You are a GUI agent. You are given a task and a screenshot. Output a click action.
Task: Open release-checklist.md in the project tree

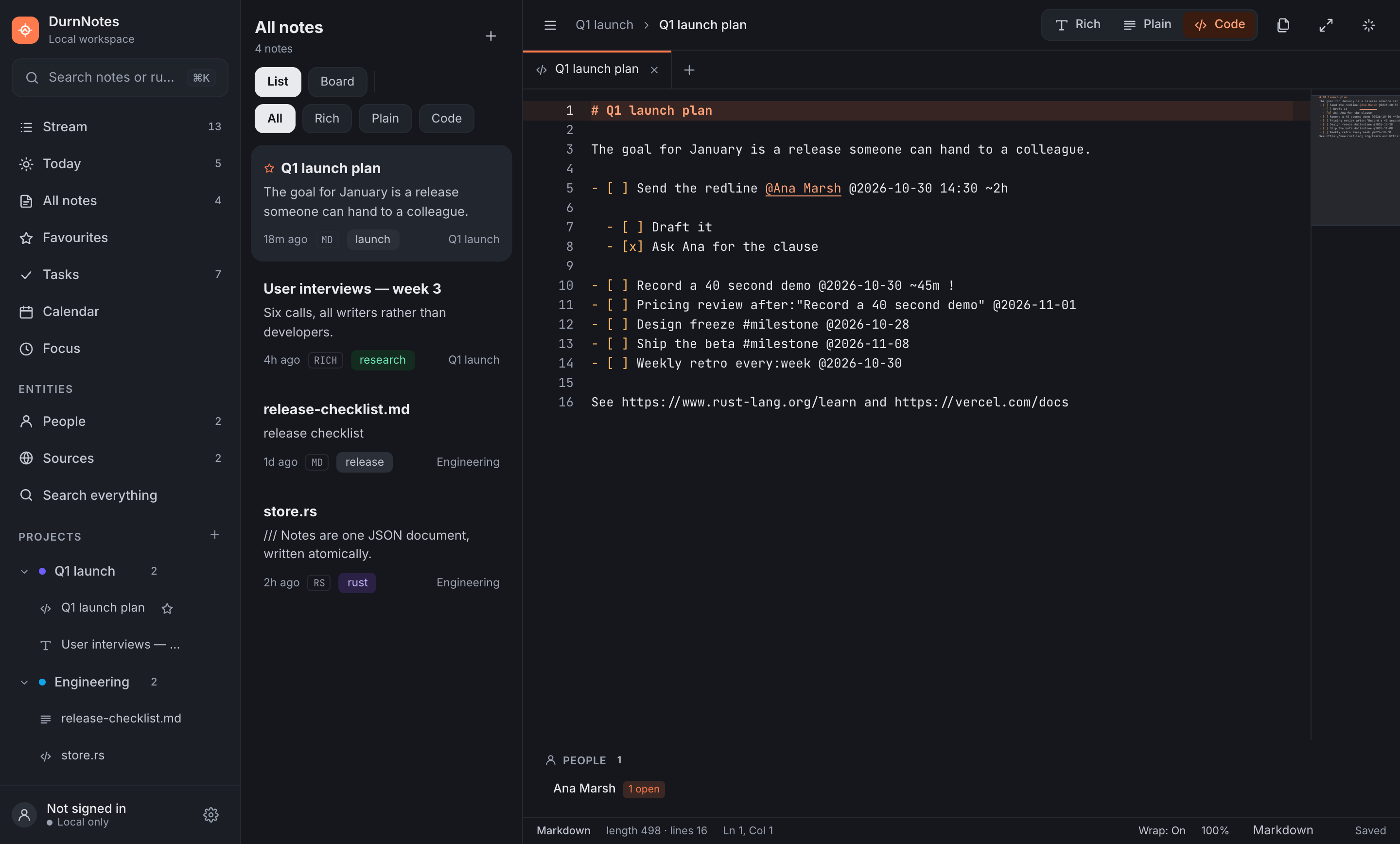click(x=121, y=719)
